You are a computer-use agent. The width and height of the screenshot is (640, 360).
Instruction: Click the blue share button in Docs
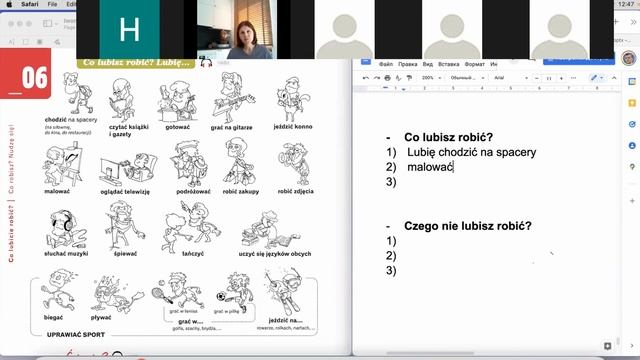[x=579, y=62]
